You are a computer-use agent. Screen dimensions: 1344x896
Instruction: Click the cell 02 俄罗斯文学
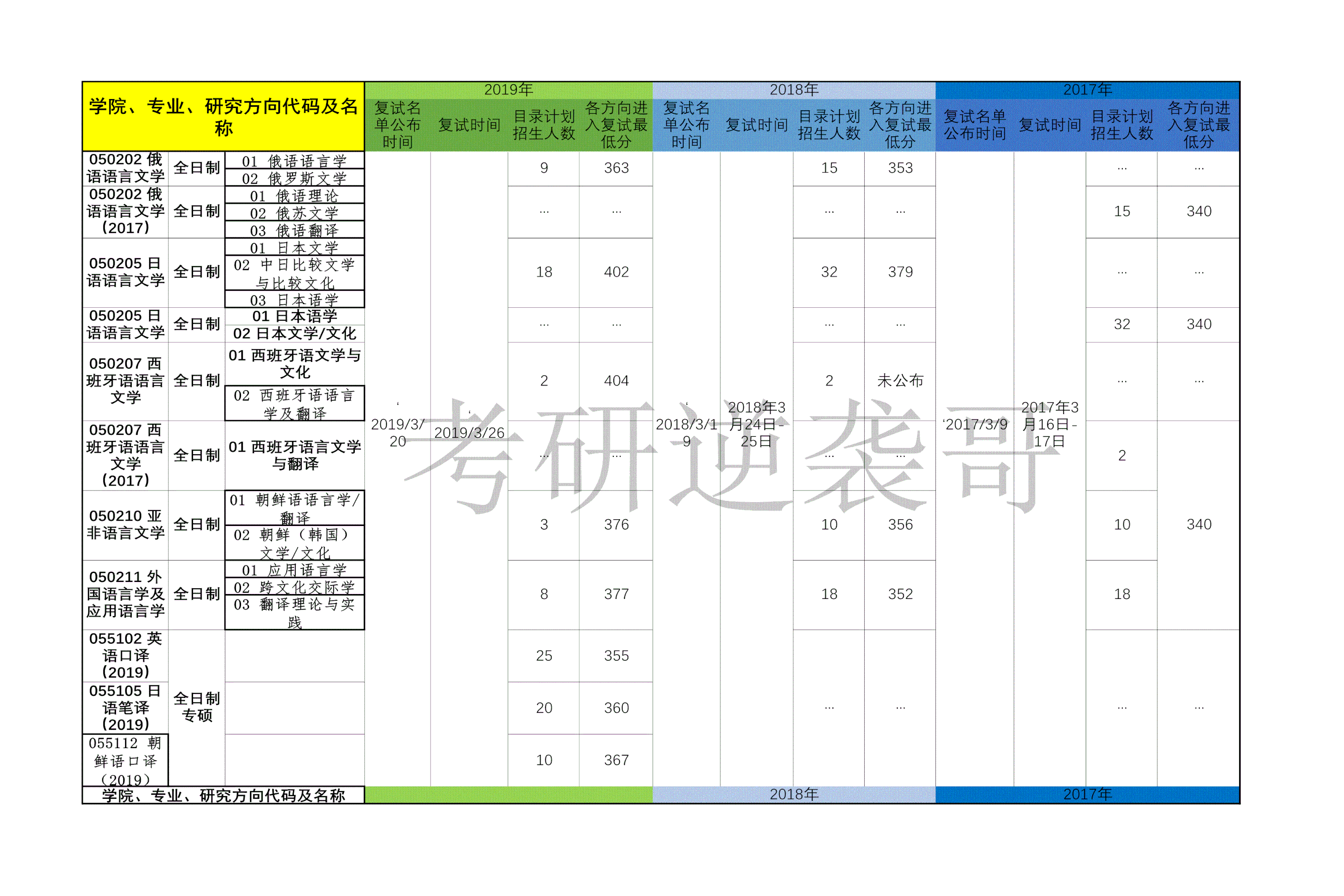click(295, 178)
